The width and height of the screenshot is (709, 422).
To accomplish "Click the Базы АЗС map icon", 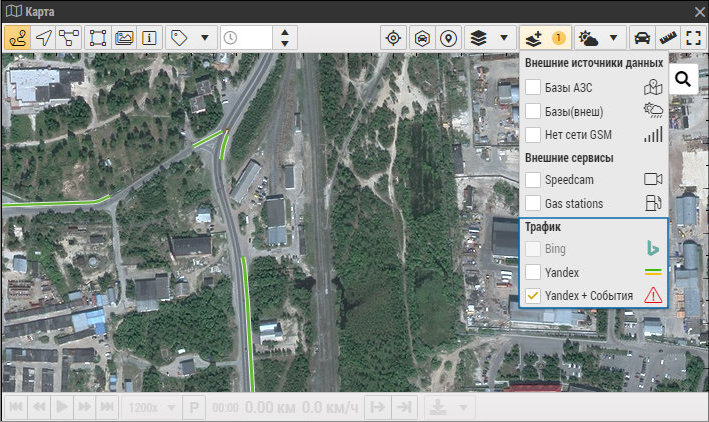I will point(653,87).
